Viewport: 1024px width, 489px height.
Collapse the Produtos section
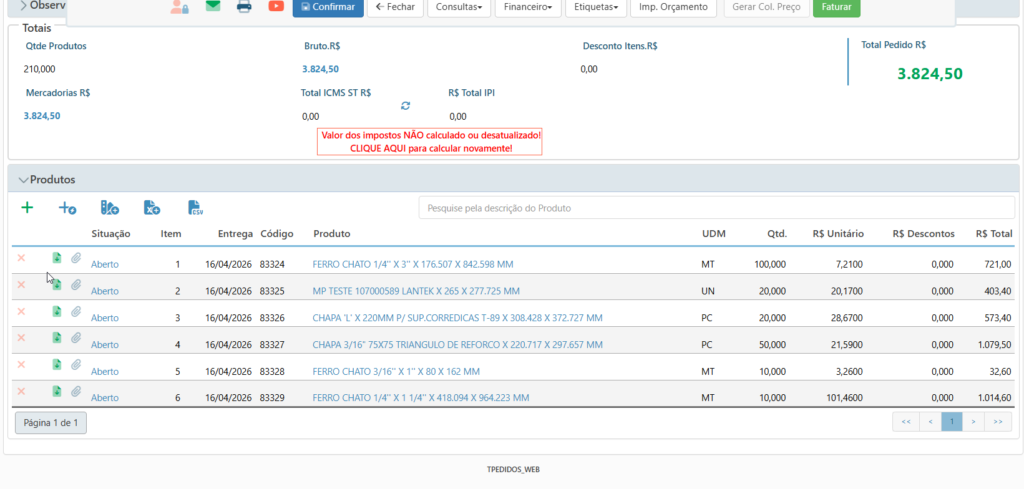point(24,180)
